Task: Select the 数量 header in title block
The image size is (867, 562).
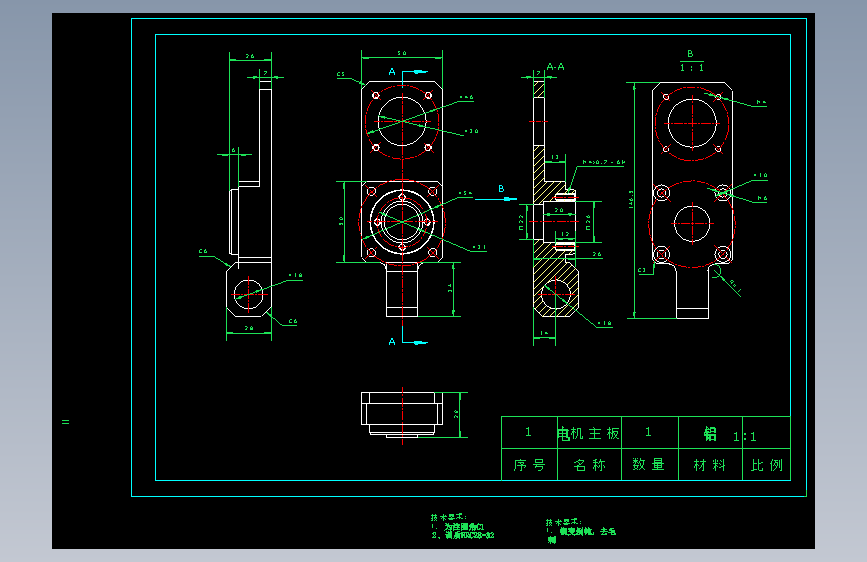Action: coord(649,464)
